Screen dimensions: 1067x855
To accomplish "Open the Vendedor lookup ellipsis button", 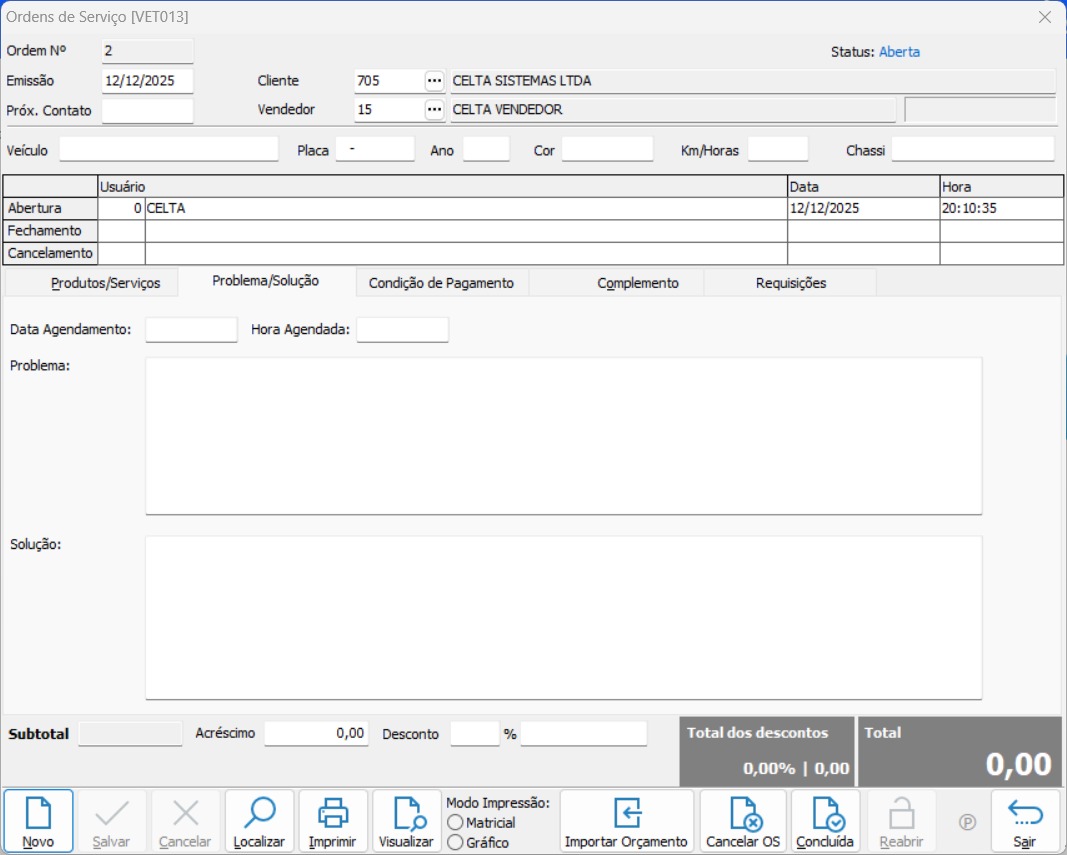I will (x=434, y=110).
